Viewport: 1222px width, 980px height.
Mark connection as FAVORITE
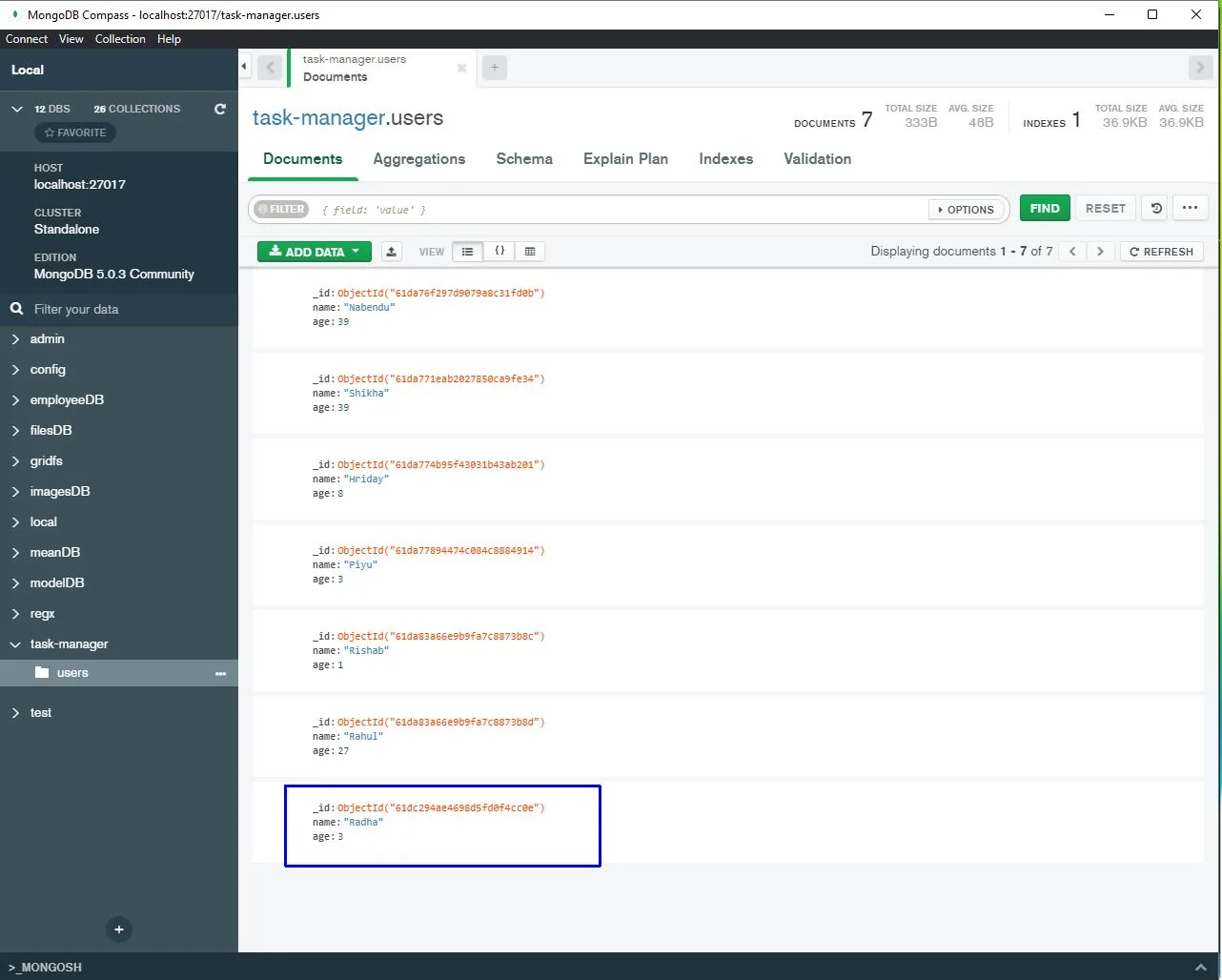pos(75,133)
